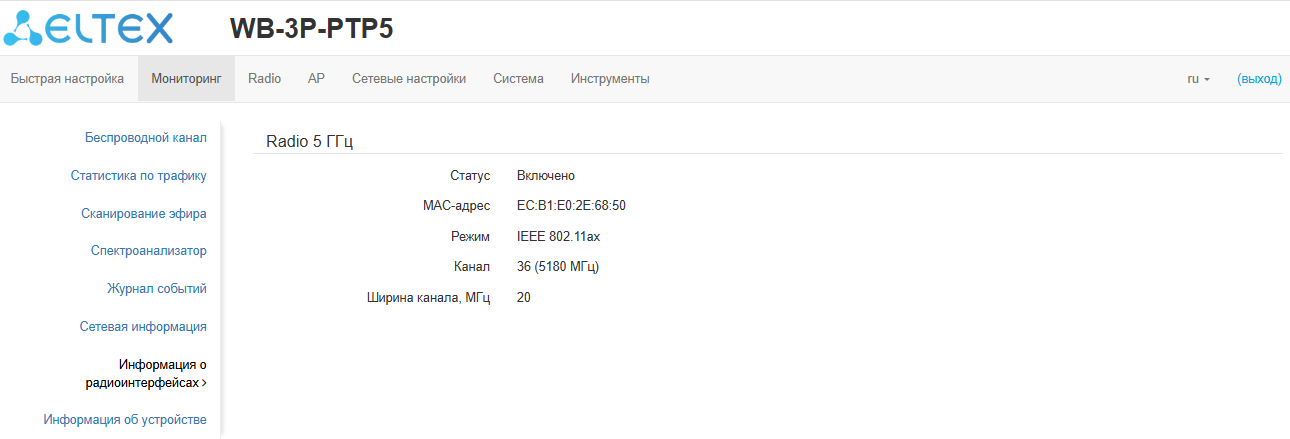View the Журнал событий page
Image resolution: width=1290 pixels, height=439 pixels.
click(157, 289)
